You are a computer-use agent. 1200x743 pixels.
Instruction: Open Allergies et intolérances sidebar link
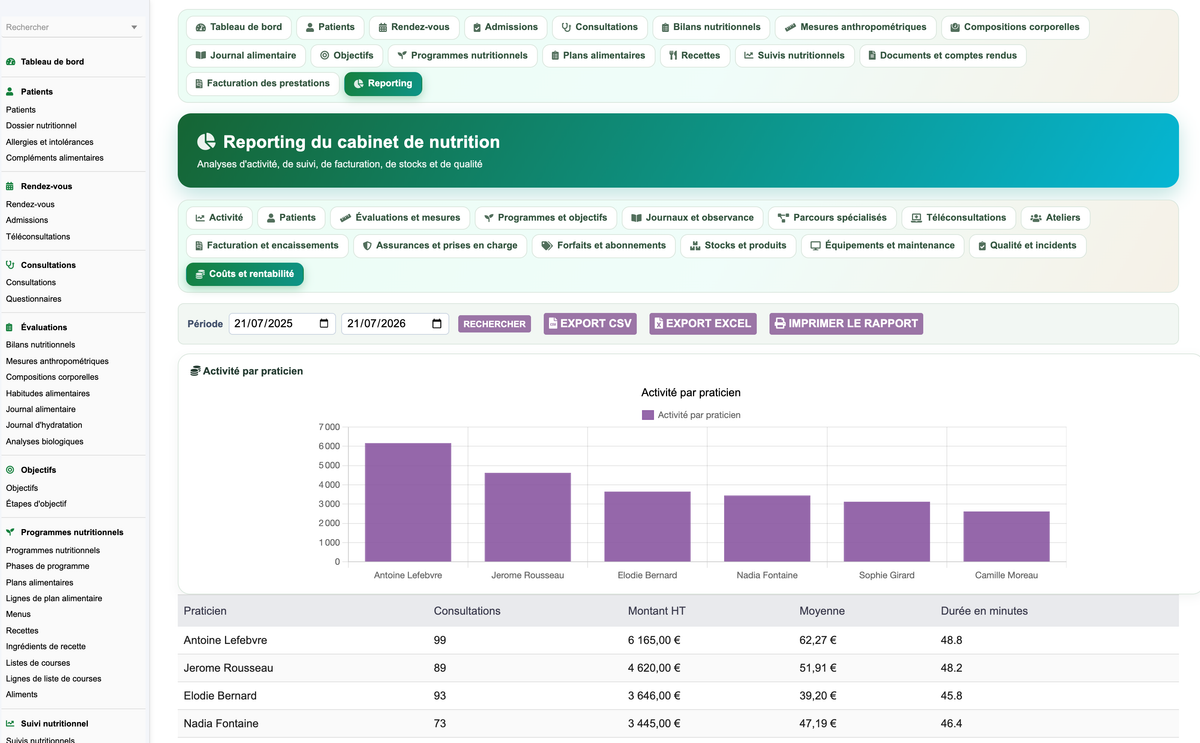click(50, 142)
